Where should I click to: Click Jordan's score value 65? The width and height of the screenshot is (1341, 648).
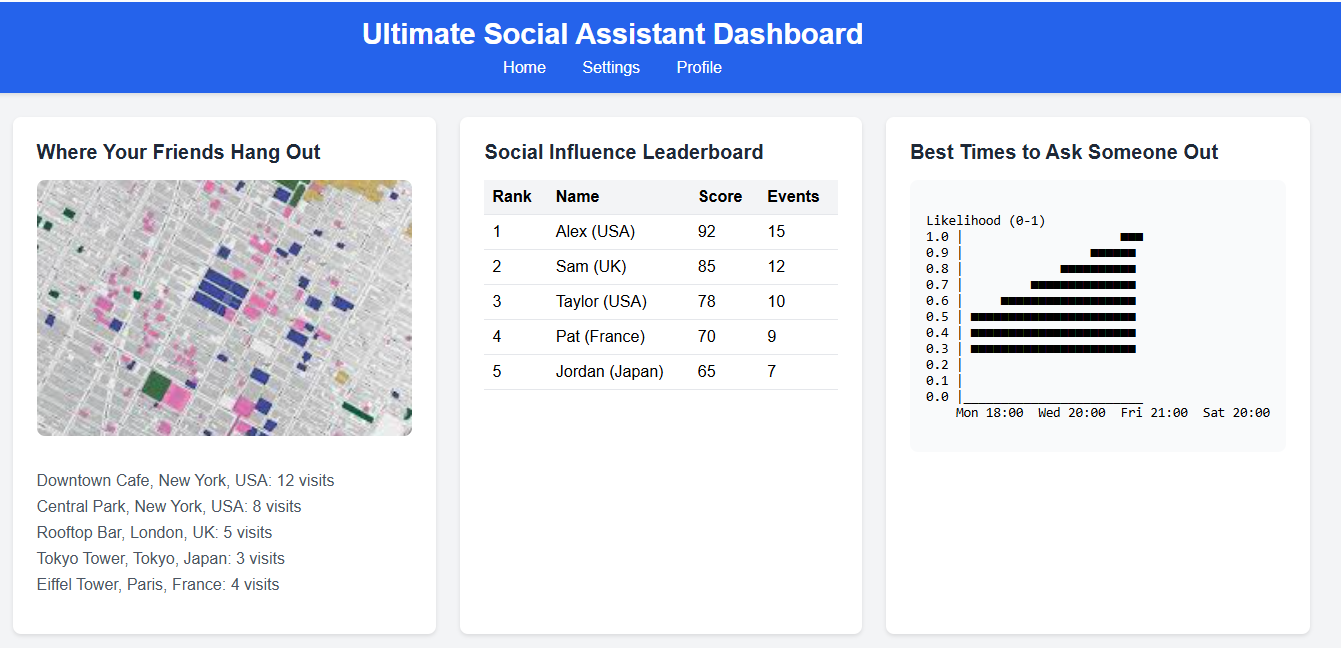(x=707, y=371)
